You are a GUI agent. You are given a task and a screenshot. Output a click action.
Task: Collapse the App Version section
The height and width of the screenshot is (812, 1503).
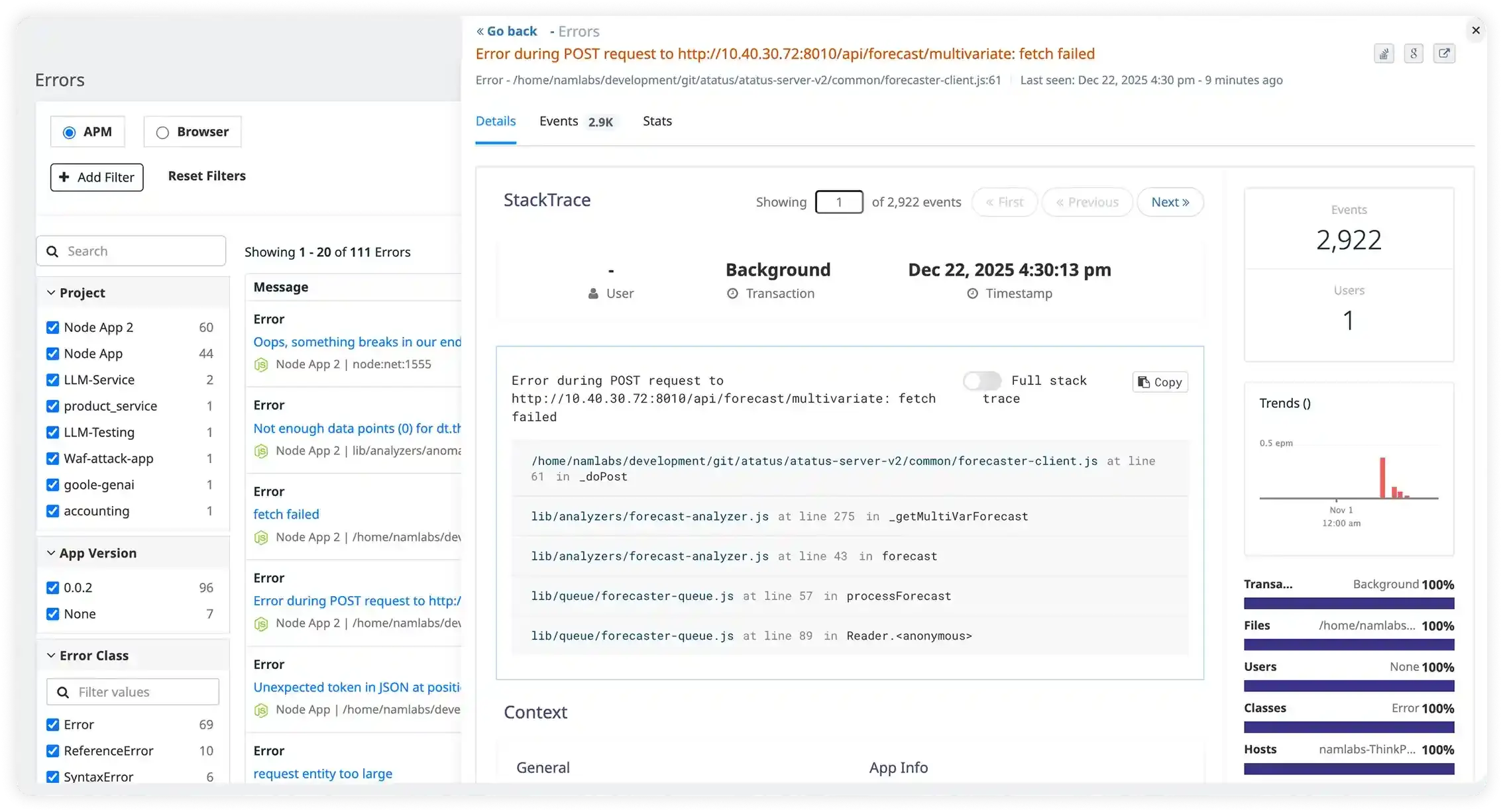click(x=50, y=552)
